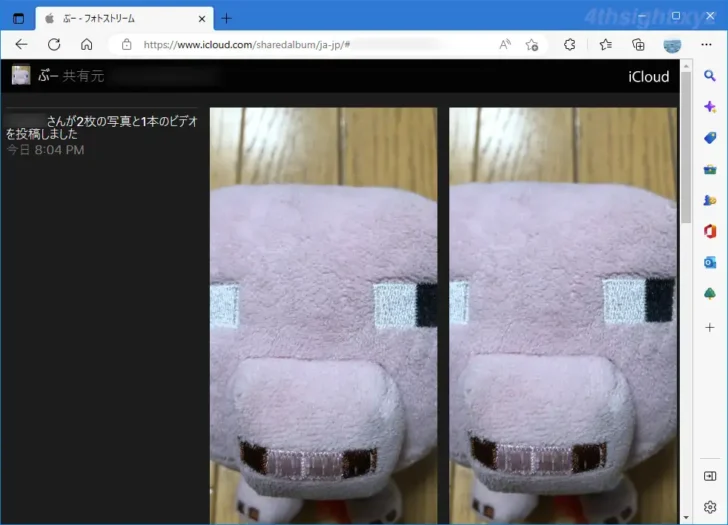Screen dimensions: 728x525
Task: View site information lock icon
Action: [x=126, y=45]
